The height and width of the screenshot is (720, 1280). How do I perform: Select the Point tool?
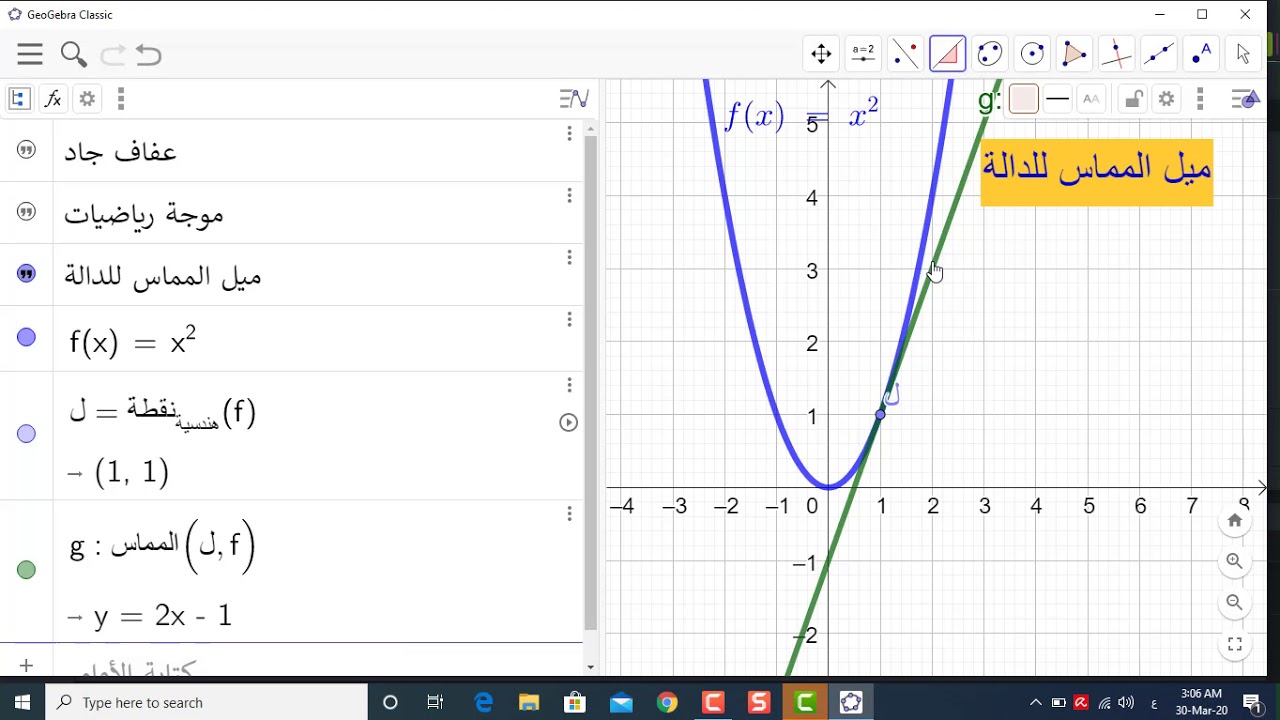tap(1201, 54)
